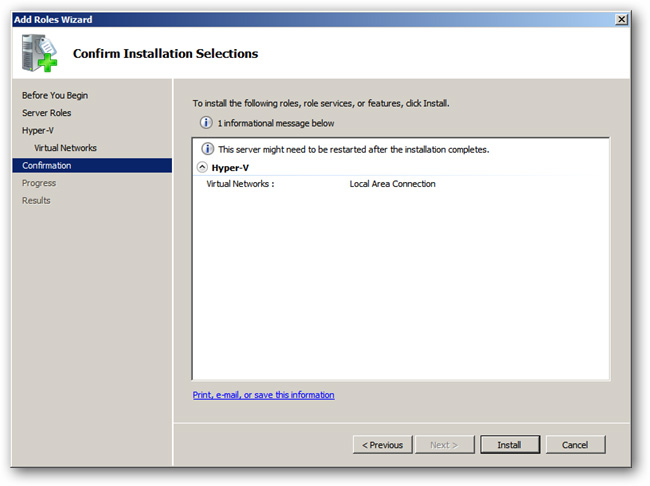The width and height of the screenshot is (650, 486).
Task: Click the Results step in sidebar
Action: (36, 200)
